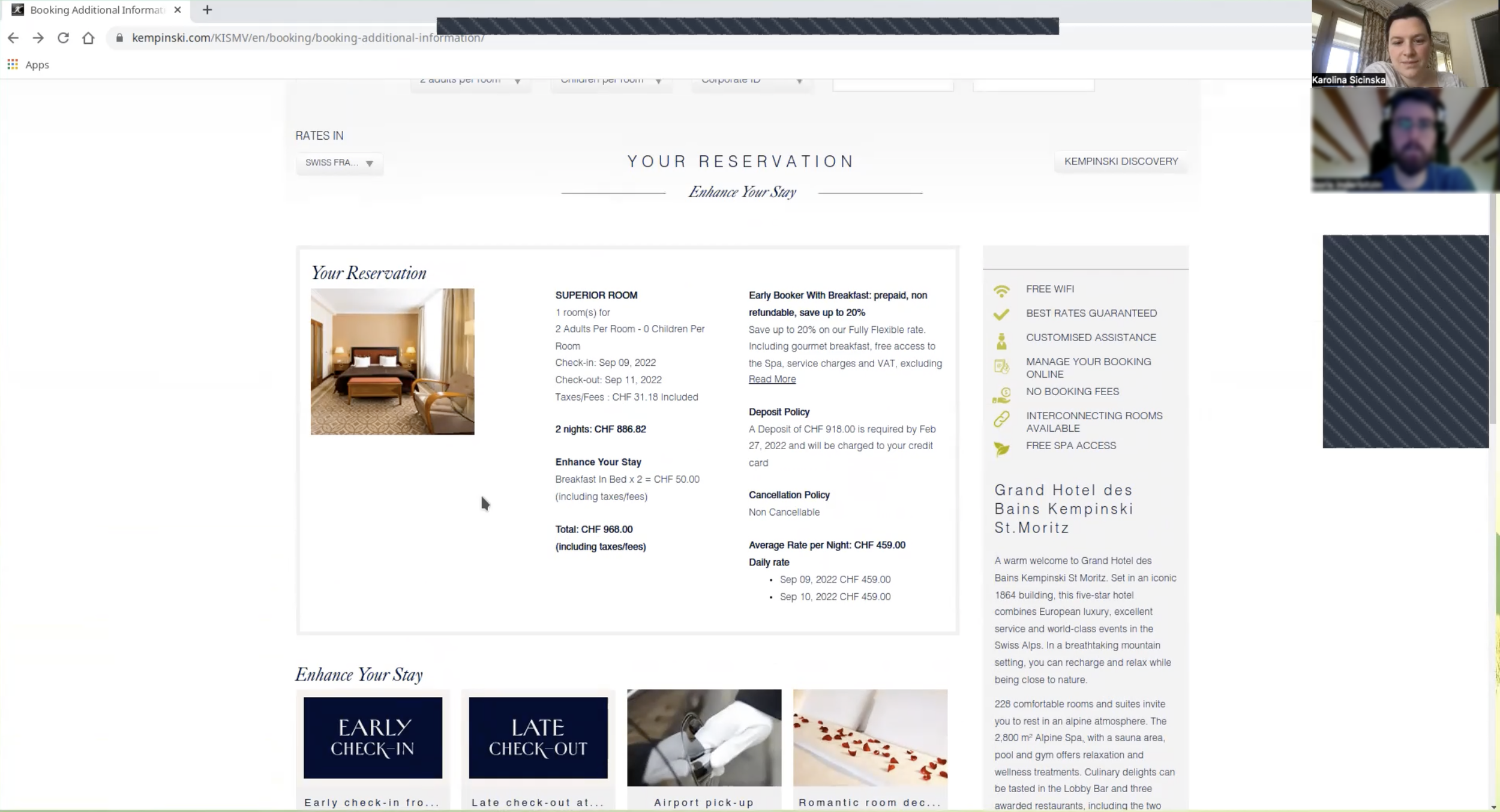Click the Rates In section label
The height and width of the screenshot is (812, 1500).
click(319, 135)
